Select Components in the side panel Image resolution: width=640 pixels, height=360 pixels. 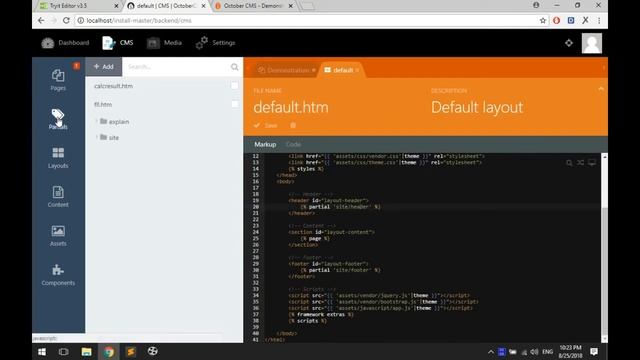click(58, 275)
